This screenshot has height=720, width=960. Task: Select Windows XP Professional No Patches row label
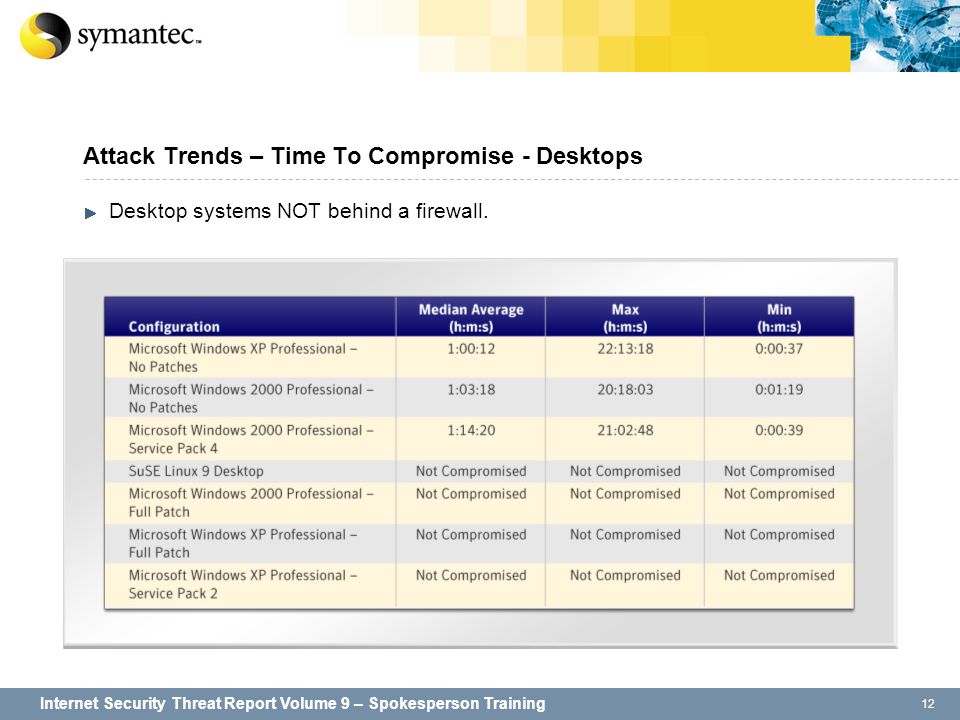[243, 358]
